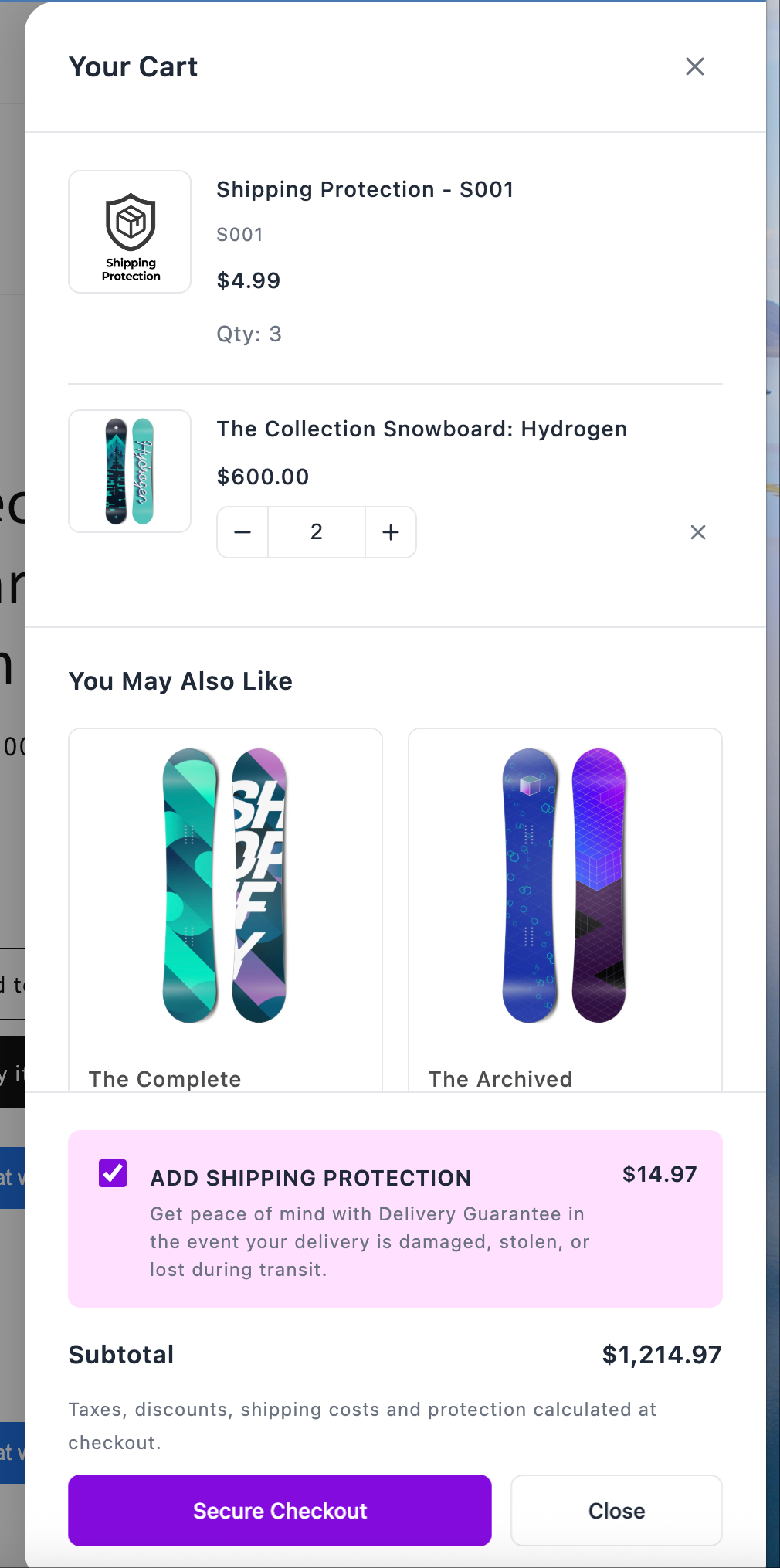The image size is (780, 1568).
Task: Uncheck Add Shipping Protection checkbox
Action: [113, 1173]
